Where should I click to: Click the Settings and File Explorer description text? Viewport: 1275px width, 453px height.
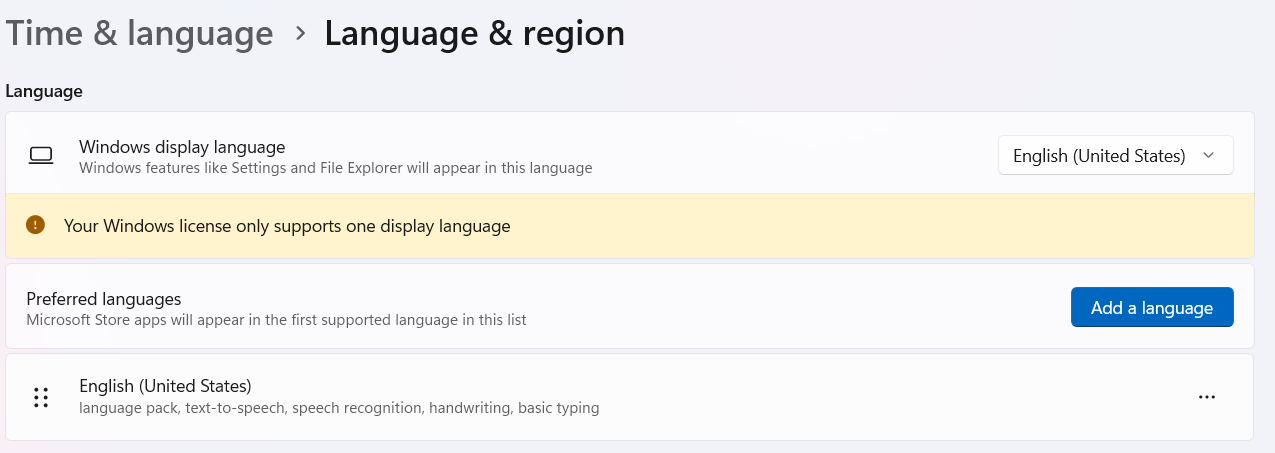point(335,168)
